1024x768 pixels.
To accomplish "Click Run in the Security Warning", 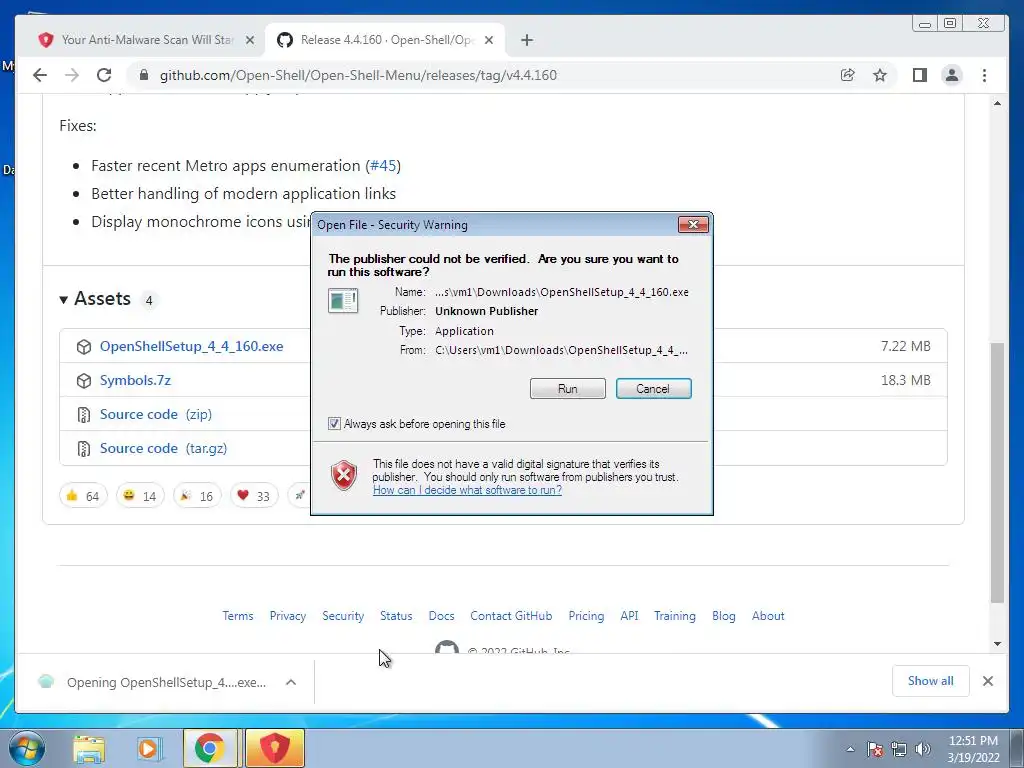I will (568, 389).
